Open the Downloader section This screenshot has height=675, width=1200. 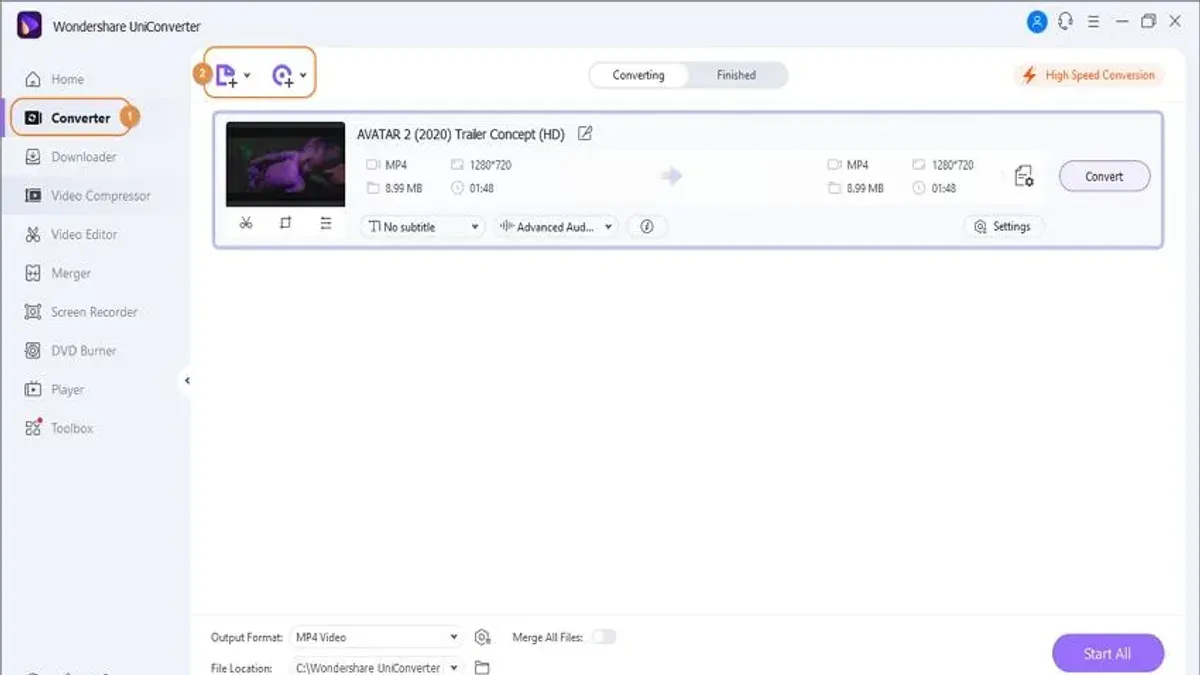pos(71,157)
